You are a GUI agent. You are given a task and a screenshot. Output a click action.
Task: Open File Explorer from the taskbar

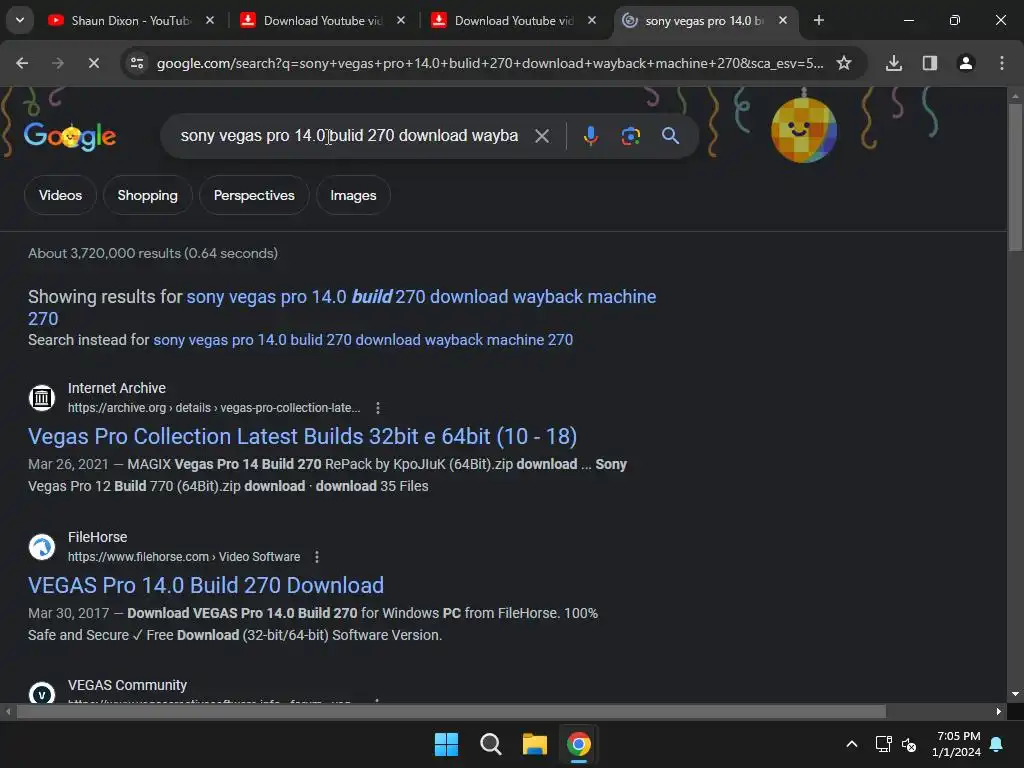pyautogui.click(x=535, y=744)
